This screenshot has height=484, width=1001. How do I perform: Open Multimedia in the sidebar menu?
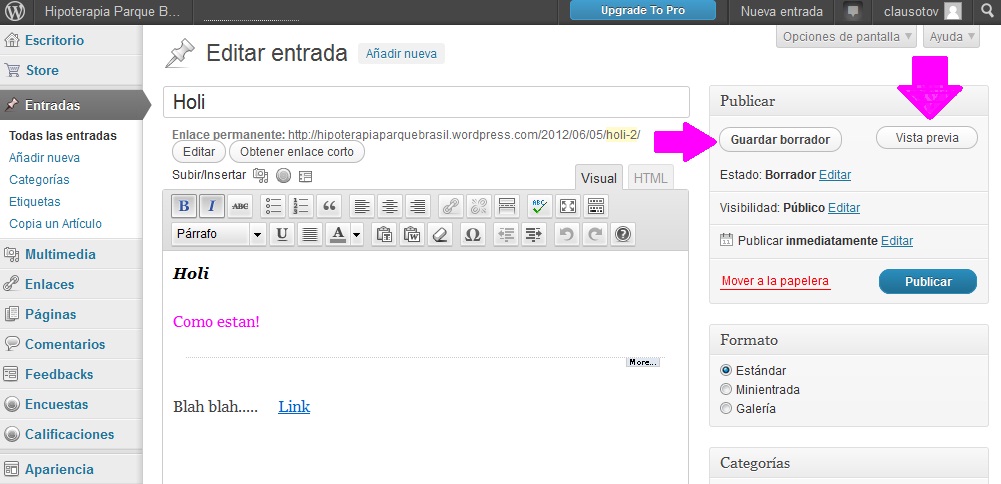(60, 254)
